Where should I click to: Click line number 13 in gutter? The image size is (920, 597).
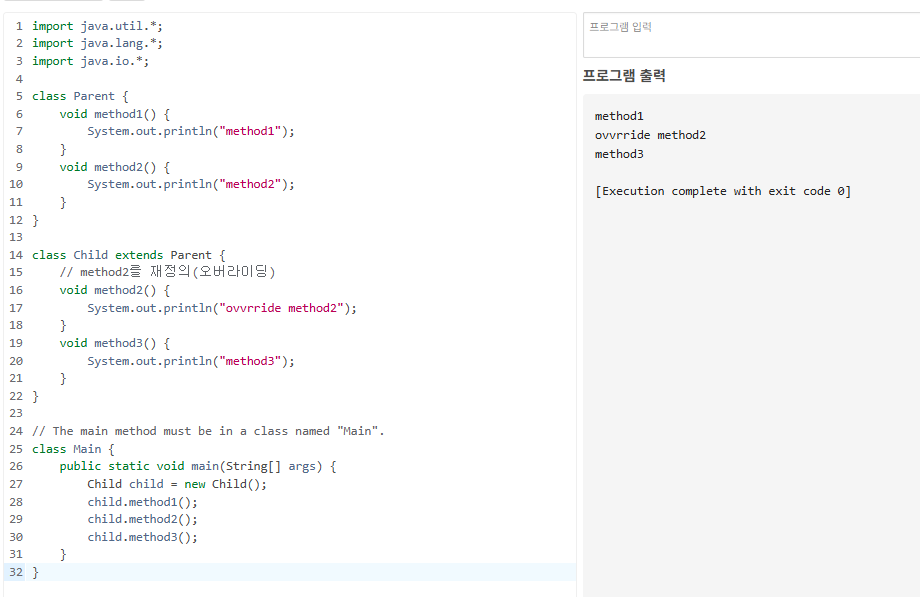coord(16,237)
